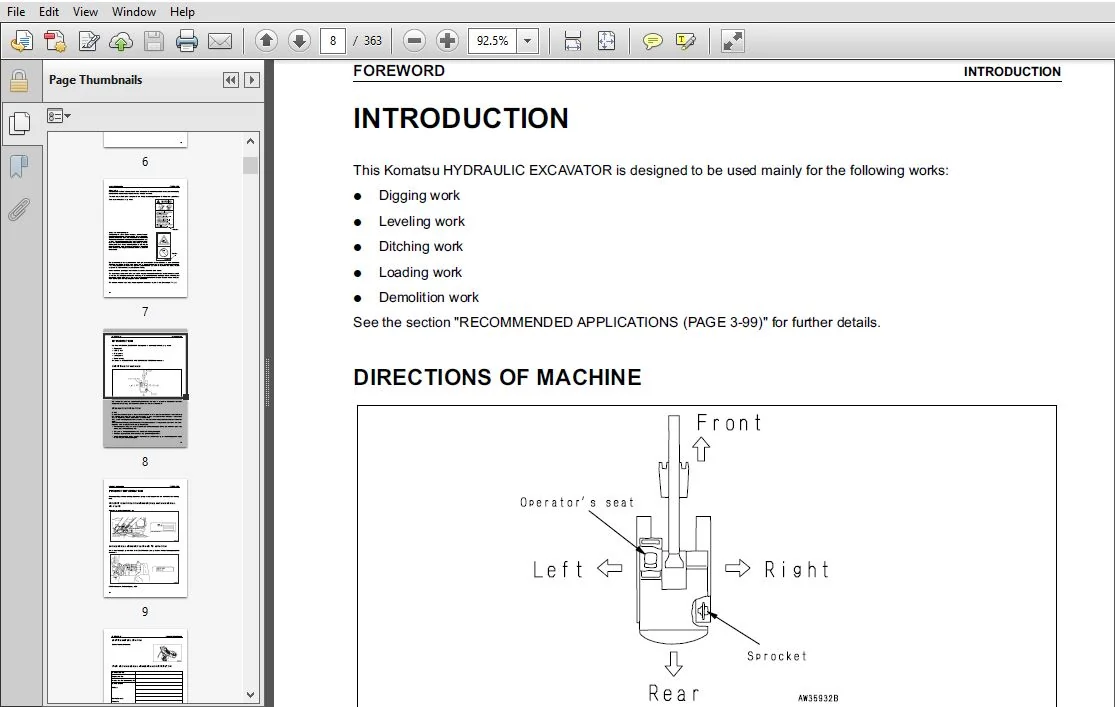This screenshot has width=1115, height=707.
Task: Click "Operator's seat" diagram label
Action: point(577,502)
